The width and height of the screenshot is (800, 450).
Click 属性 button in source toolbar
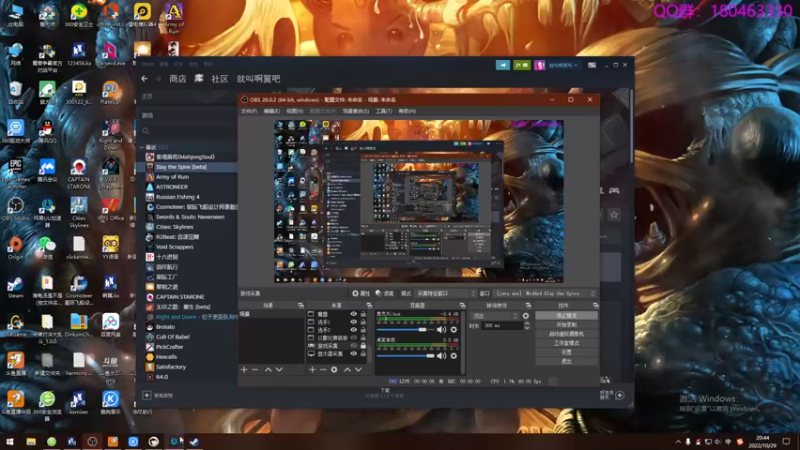tap(361, 293)
